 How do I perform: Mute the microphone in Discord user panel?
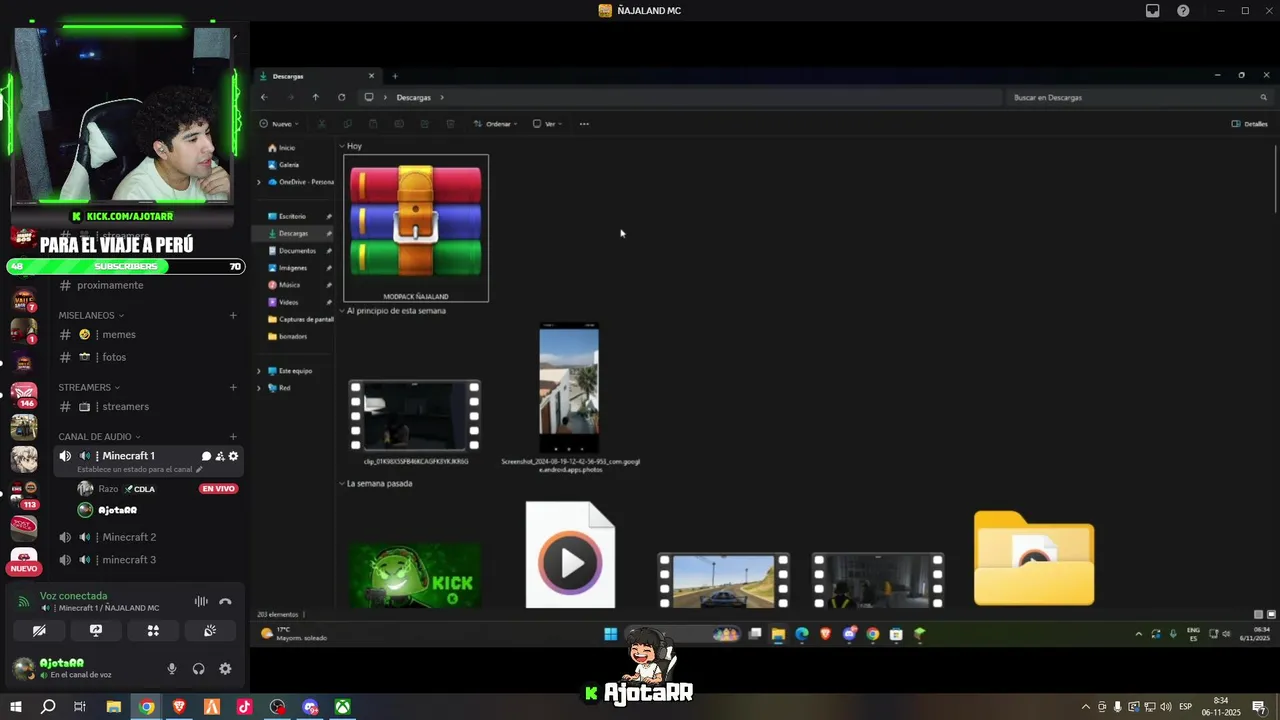[x=172, y=669]
